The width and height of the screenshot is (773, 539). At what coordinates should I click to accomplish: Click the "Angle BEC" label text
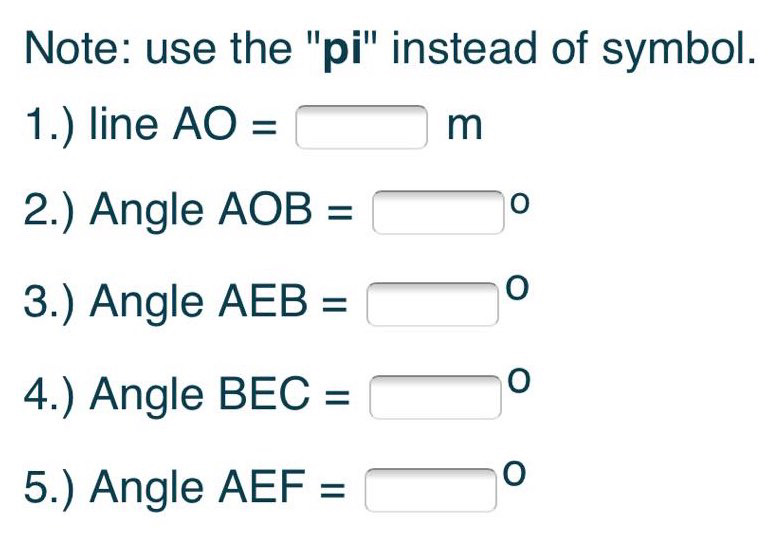point(200,395)
